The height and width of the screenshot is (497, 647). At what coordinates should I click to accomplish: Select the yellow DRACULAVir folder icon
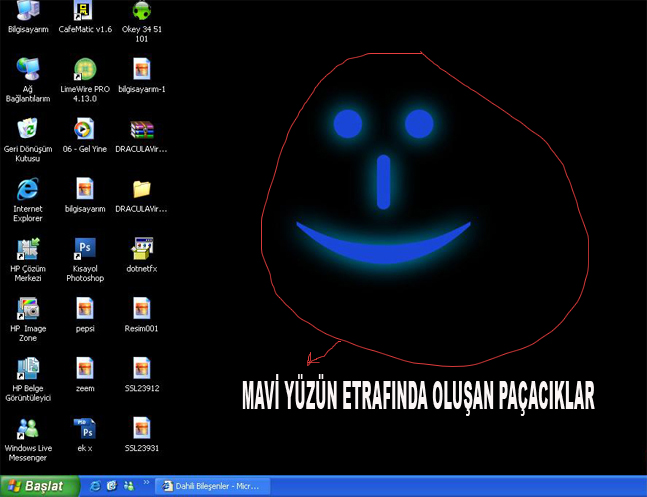point(142,188)
